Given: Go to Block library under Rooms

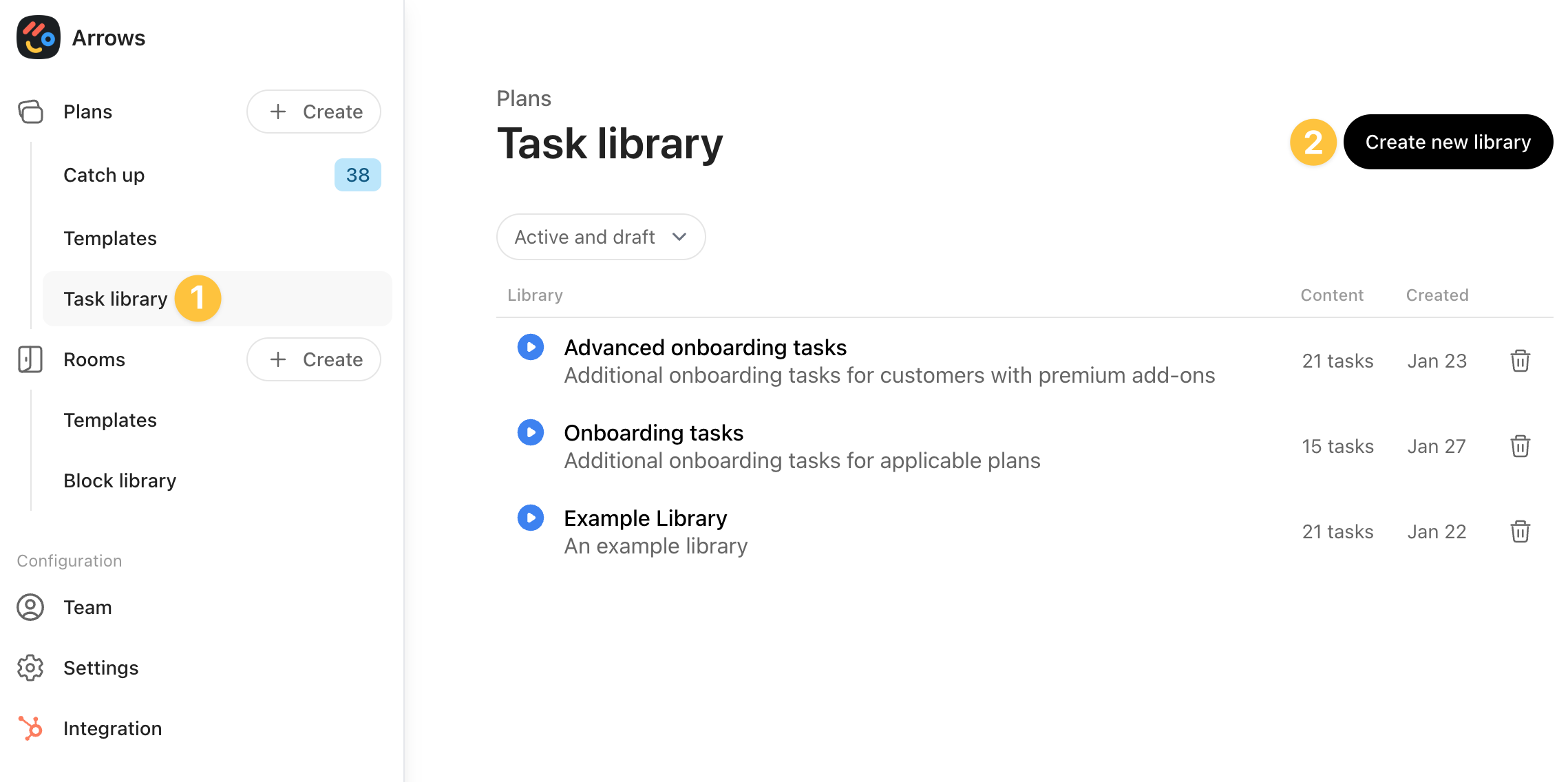Looking at the screenshot, I should pyautogui.click(x=120, y=480).
